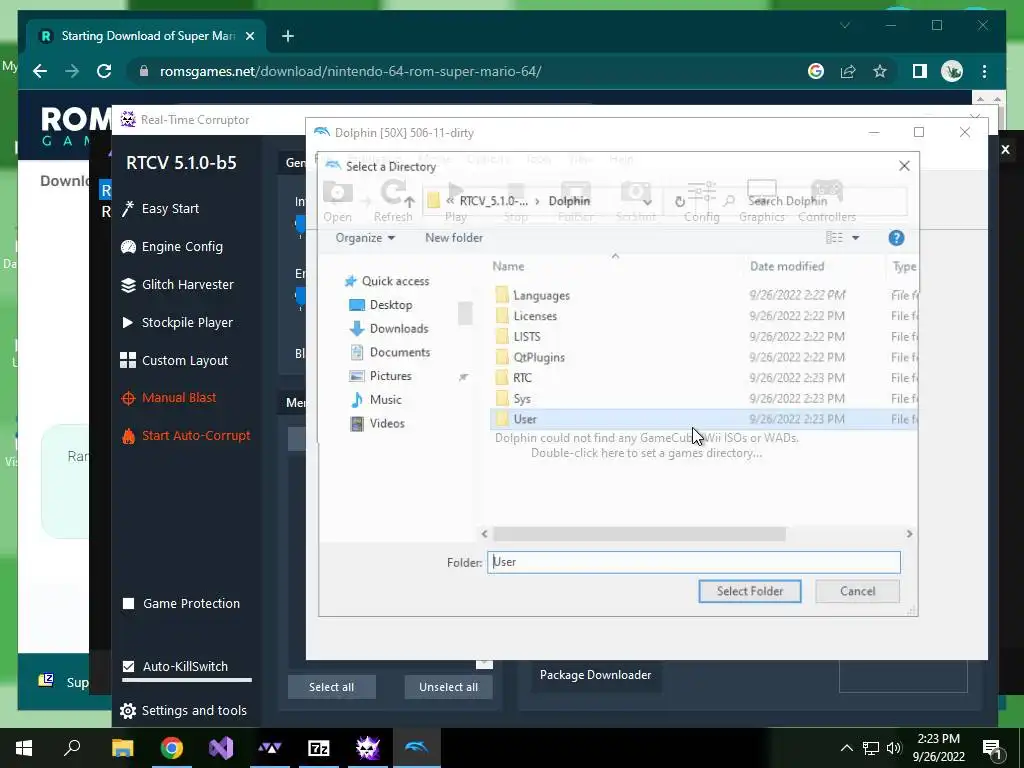Screen dimensions: 1024x768
Task: Open Visual Studio from taskbar
Action: coord(221,748)
